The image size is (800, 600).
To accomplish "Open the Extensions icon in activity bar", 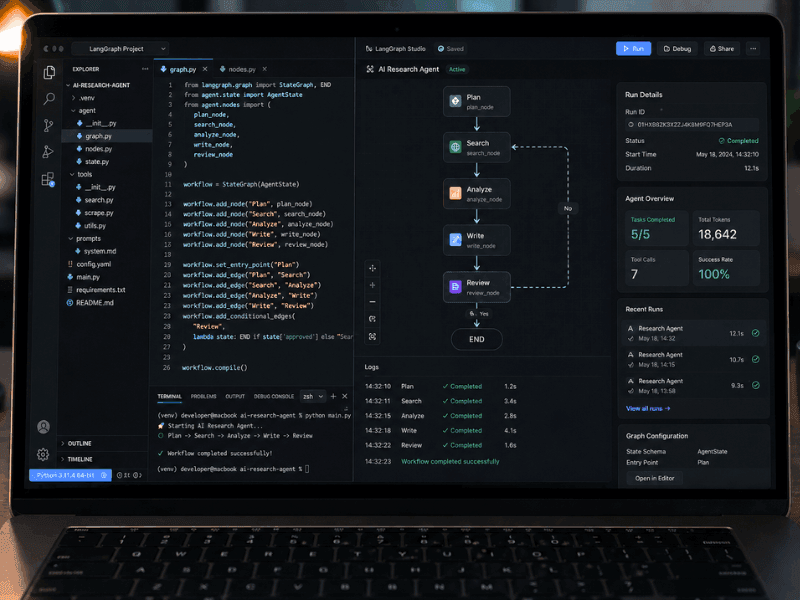I will point(48,179).
